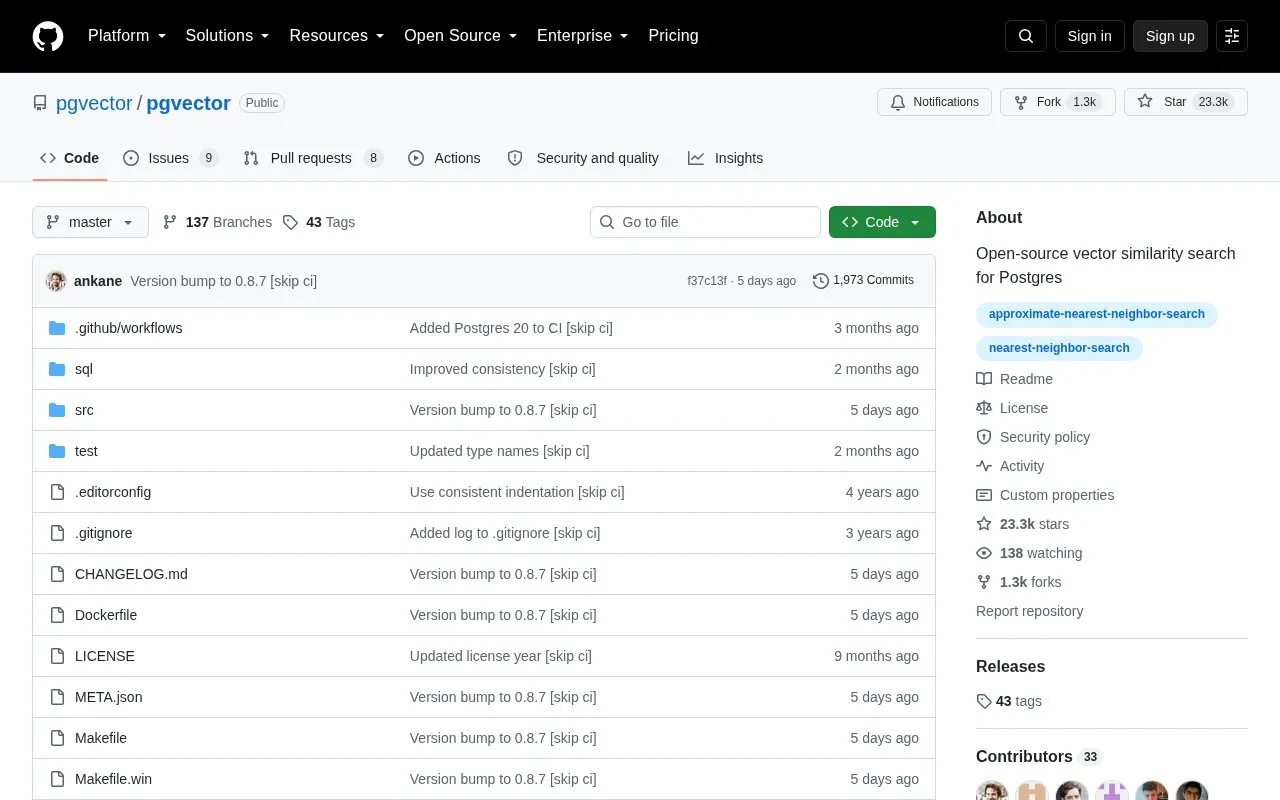Click the repository icon before pgvector
This screenshot has height=800, width=1280.
pyautogui.click(x=40, y=103)
